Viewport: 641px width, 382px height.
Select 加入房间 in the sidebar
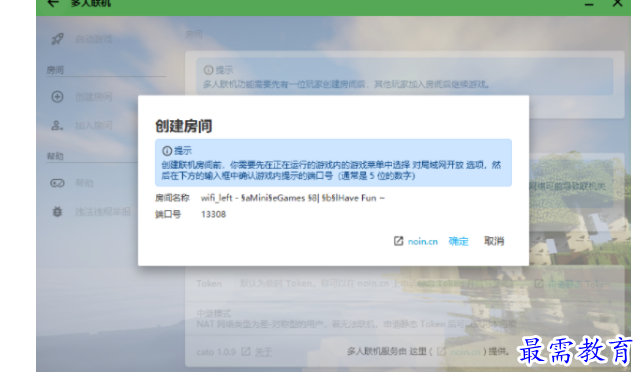(x=94, y=126)
